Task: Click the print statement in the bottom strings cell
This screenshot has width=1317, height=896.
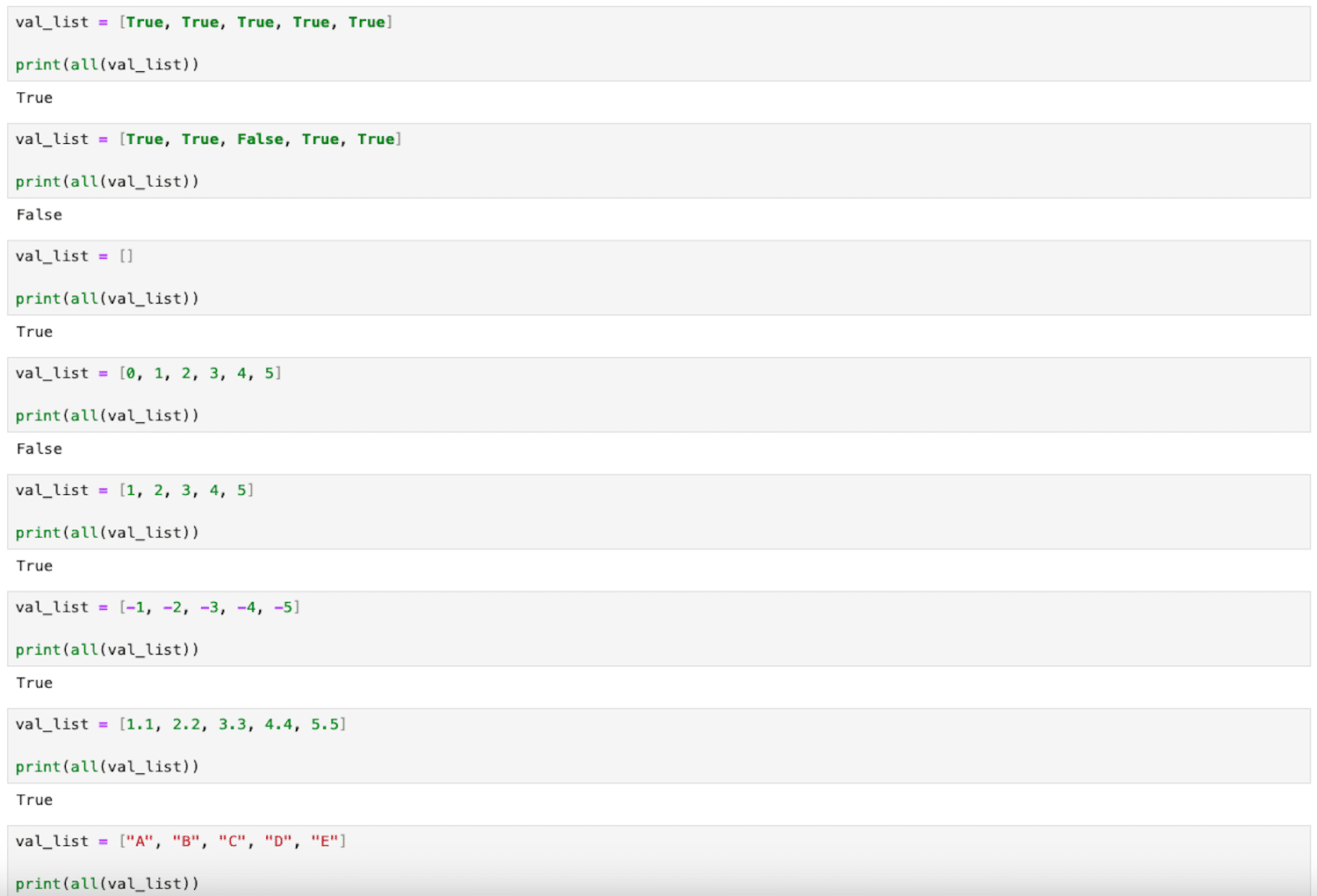Action: tap(107, 883)
